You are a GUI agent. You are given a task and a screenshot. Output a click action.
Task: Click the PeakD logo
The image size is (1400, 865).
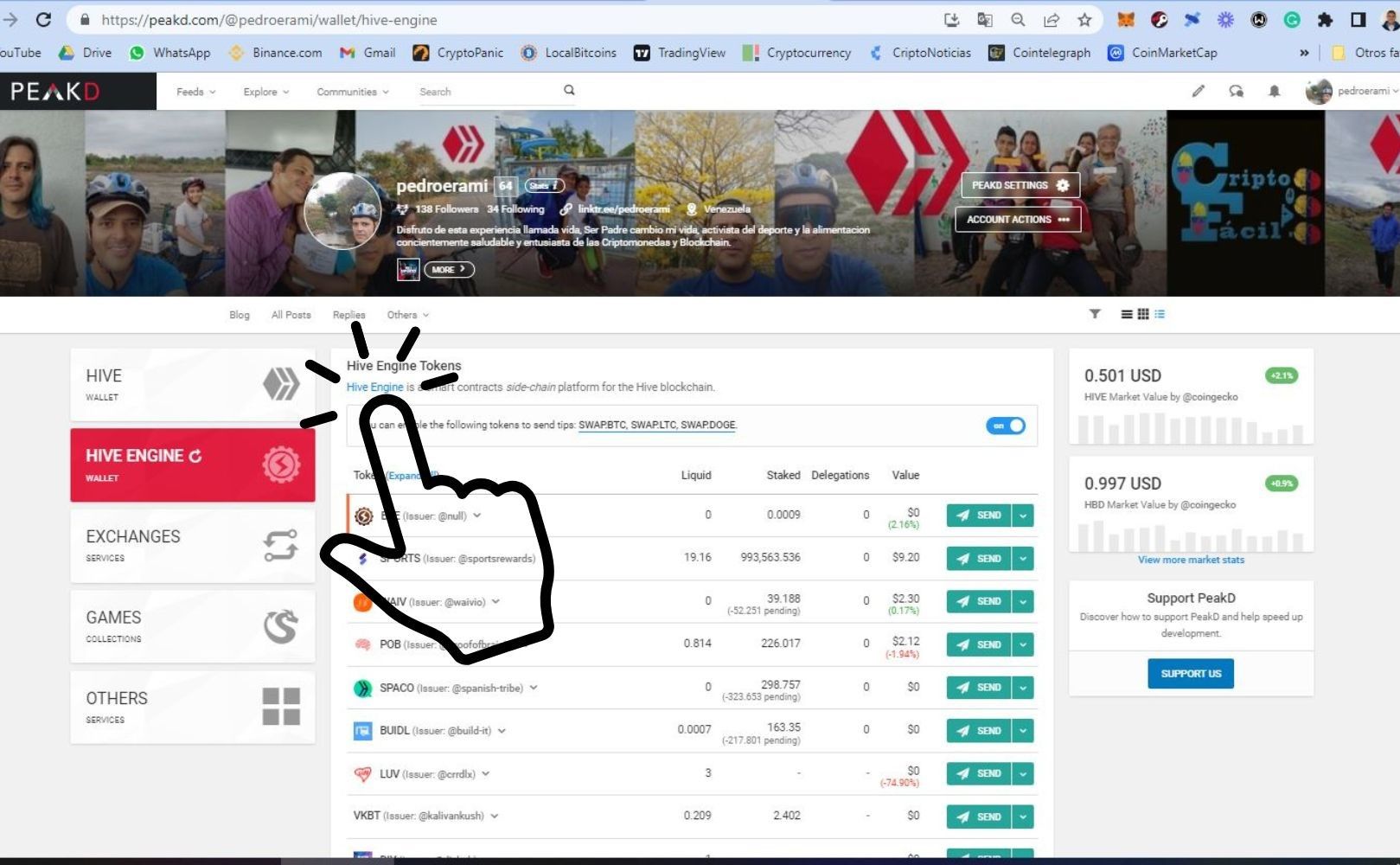[x=56, y=91]
